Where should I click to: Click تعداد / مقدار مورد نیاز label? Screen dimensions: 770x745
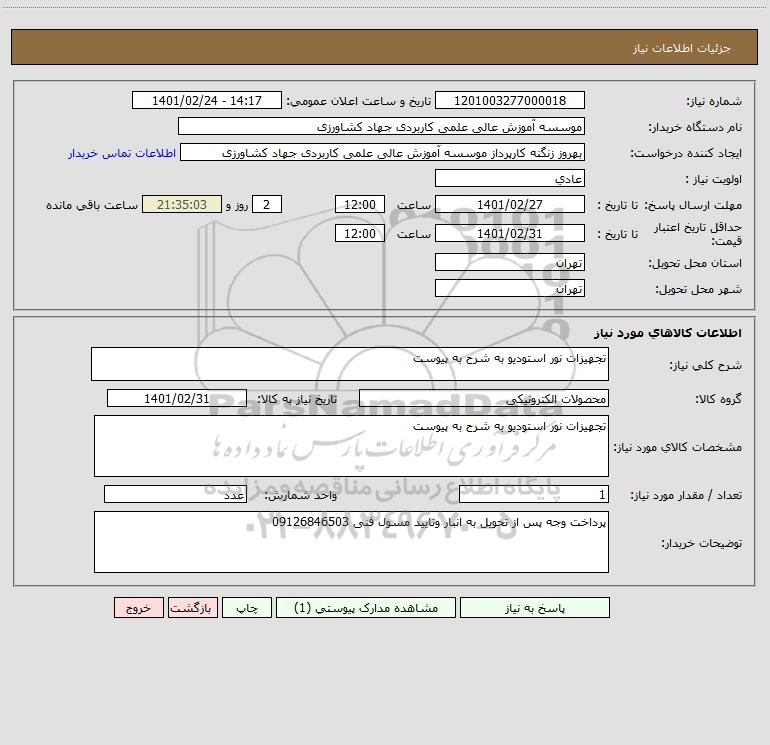tap(686, 496)
